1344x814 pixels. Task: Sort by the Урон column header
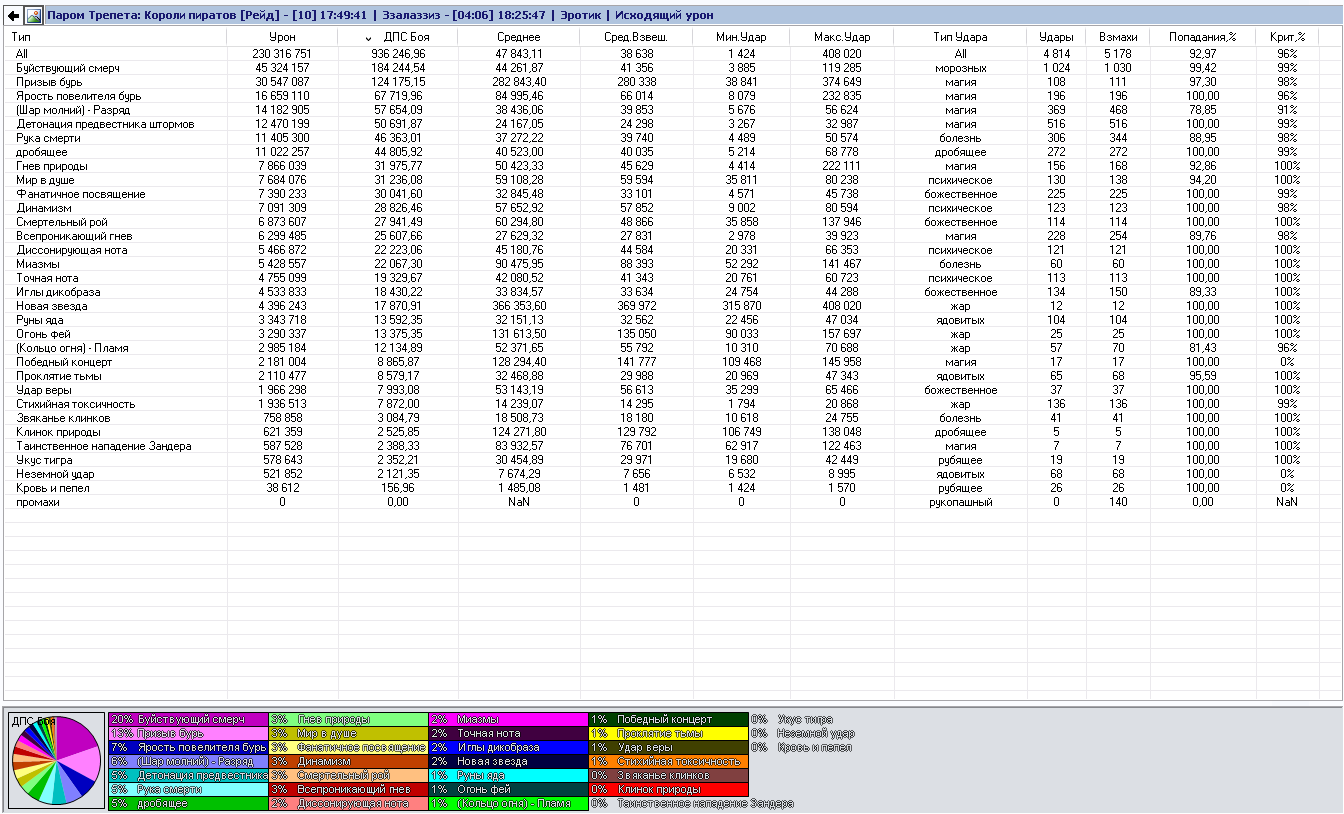(283, 37)
